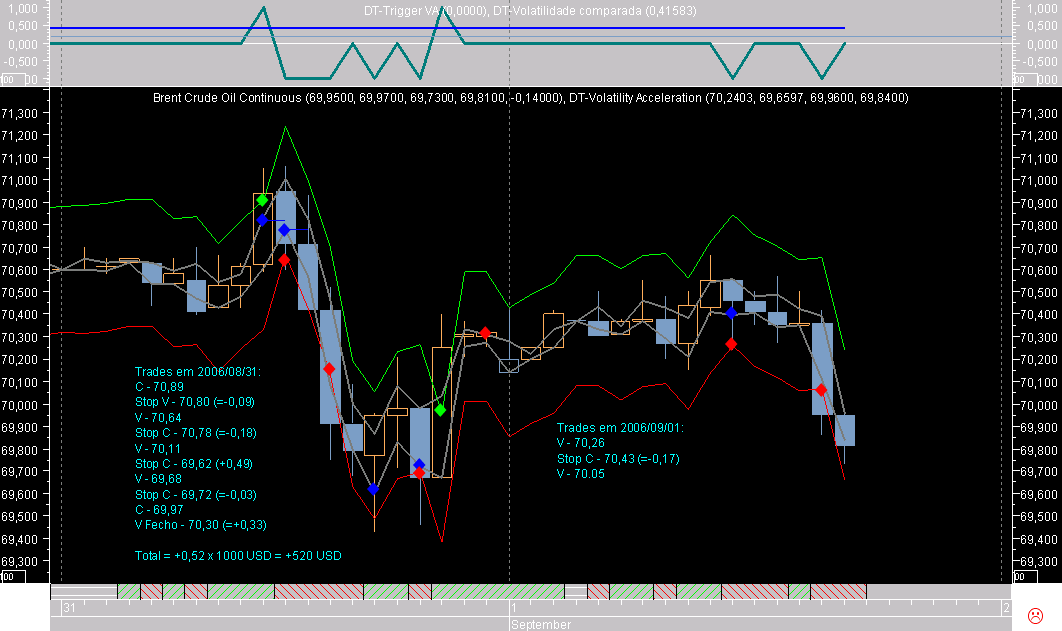Click the '2' date label at axis end
The width and height of the screenshot is (1062, 631).
tap(1006, 608)
